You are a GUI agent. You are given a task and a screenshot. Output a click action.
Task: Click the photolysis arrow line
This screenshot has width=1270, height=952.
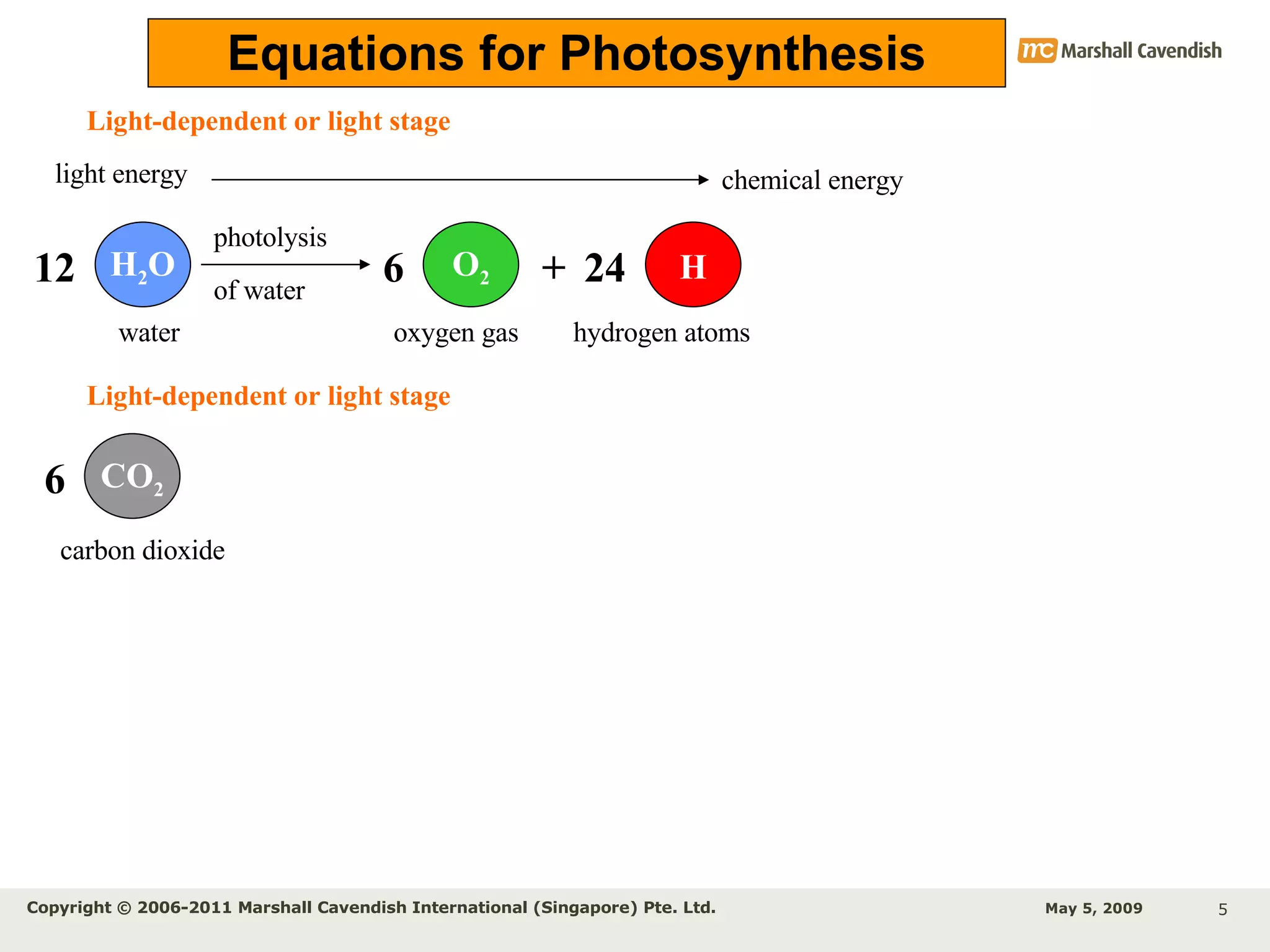pyautogui.click(x=285, y=265)
